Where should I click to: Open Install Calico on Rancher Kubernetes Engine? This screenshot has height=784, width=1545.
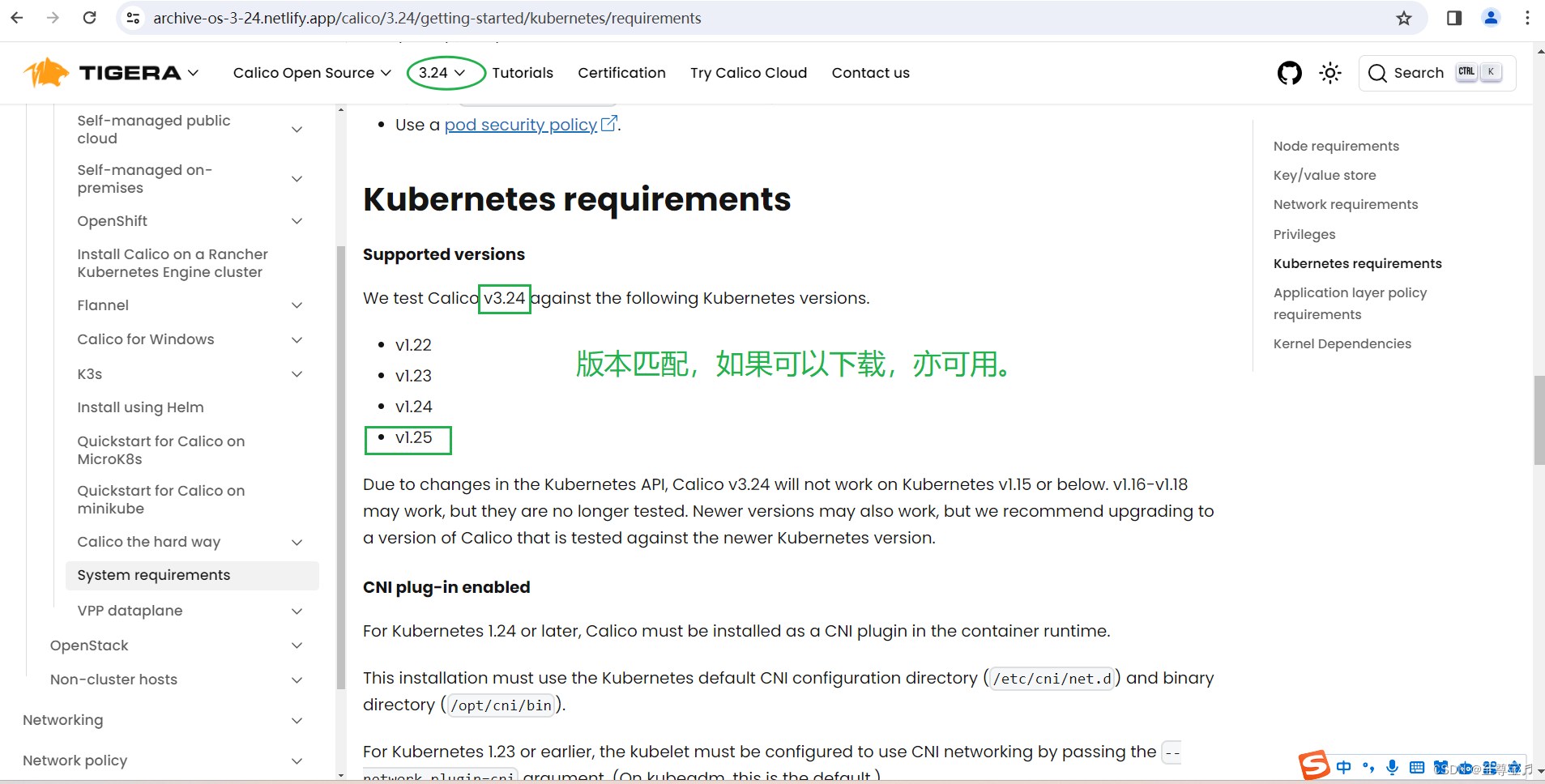pyautogui.click(x=173, y=263)
